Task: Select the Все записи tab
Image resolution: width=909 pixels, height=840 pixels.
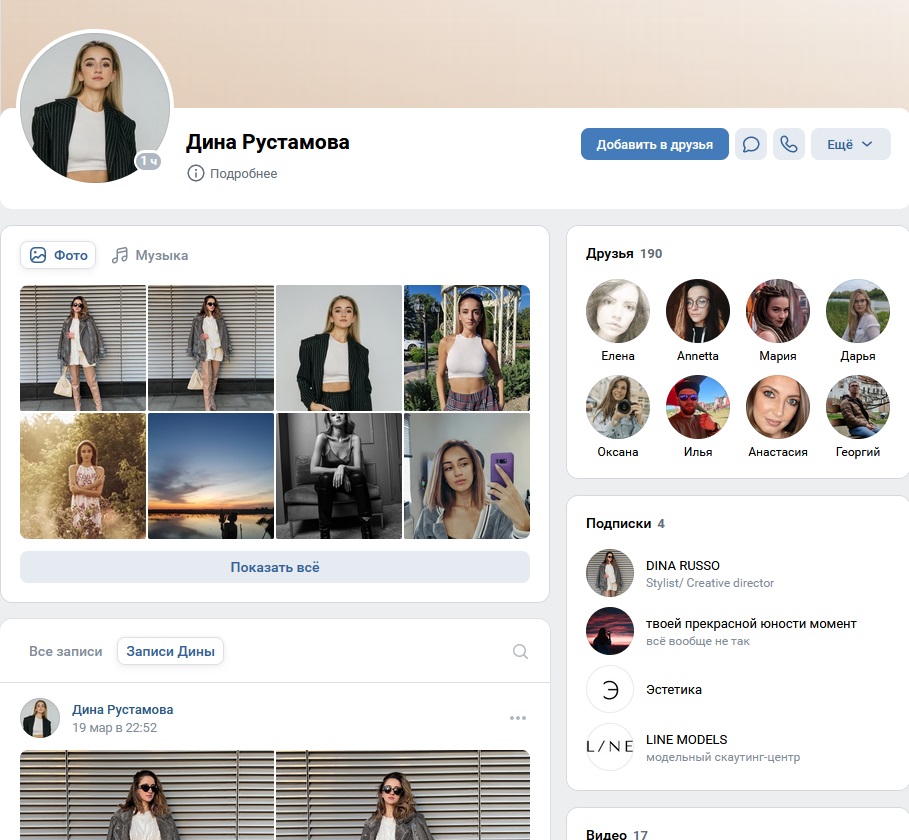Action: (x=66, y=651)
